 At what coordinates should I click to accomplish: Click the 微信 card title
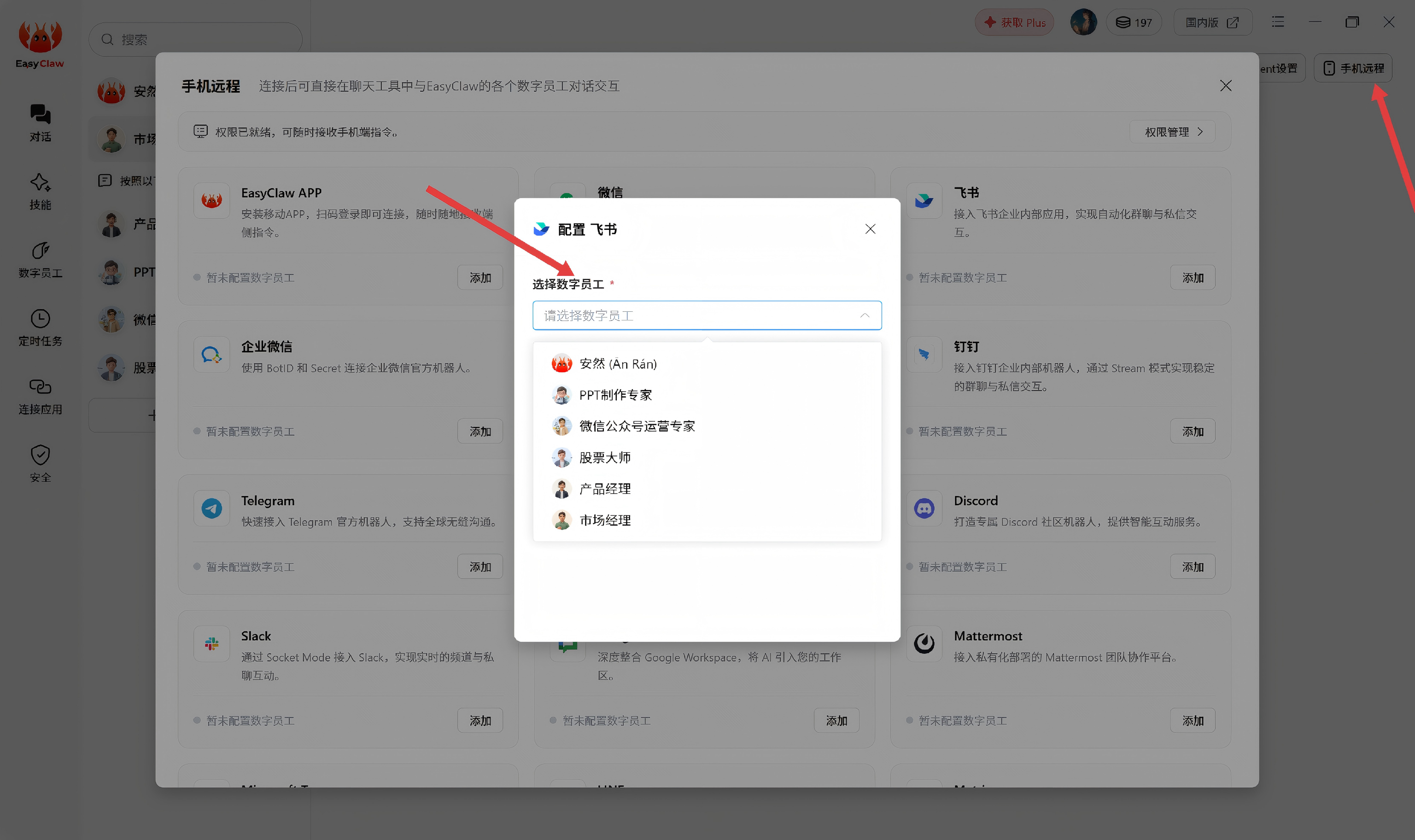coord(610,193)
